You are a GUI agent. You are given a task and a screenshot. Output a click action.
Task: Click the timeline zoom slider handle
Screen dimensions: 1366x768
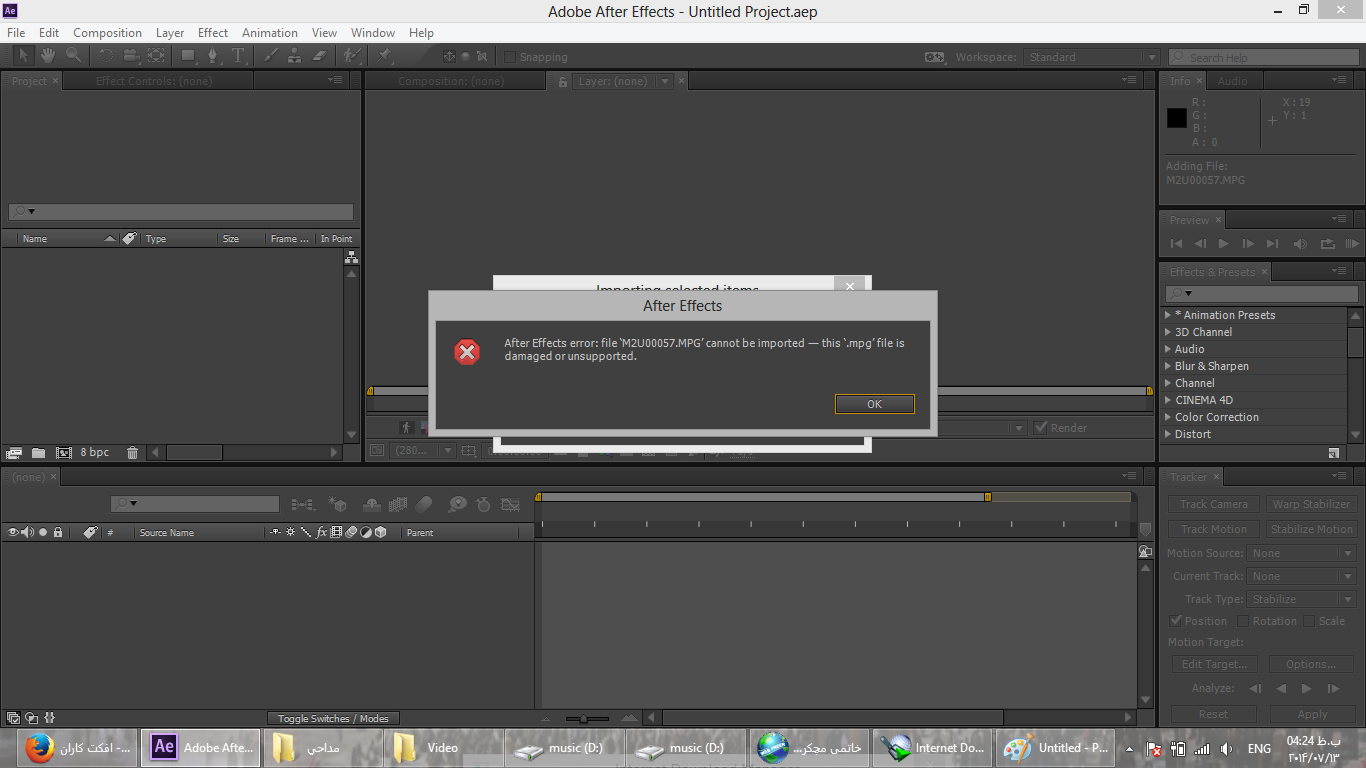click(x=584, y=718)
